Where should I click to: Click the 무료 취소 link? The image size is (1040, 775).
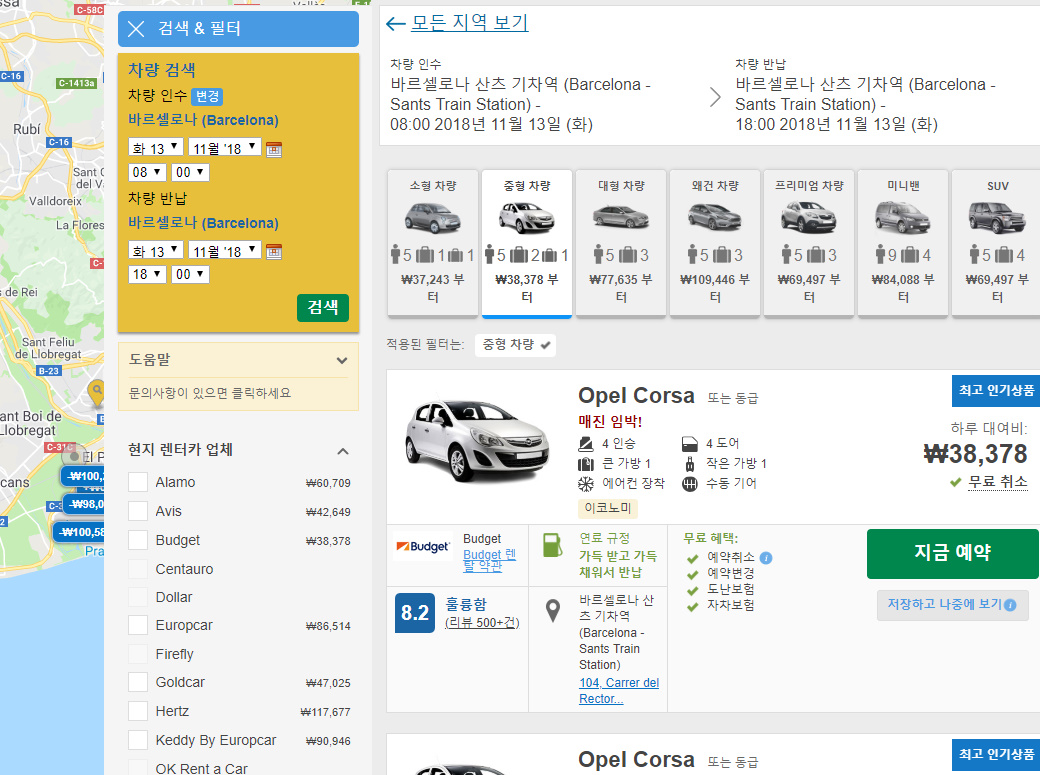tap(998, 482)
